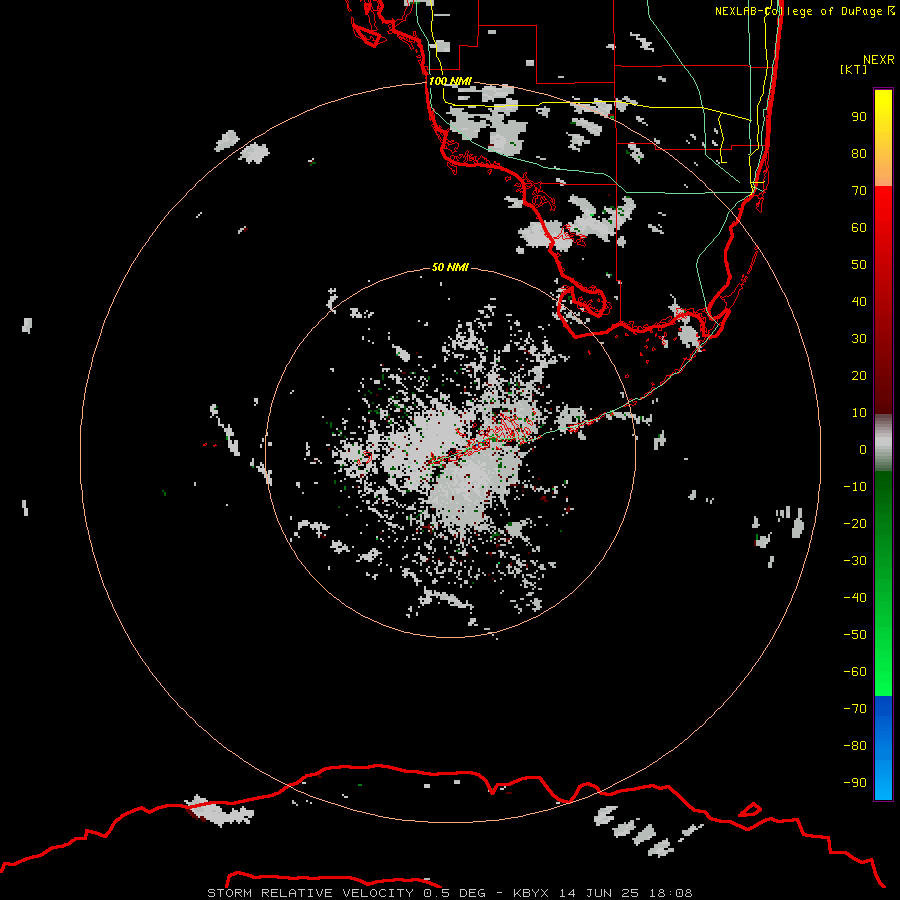
Task: Click the 20 value on the velocity scale
Action: pyautogui.click(x=859, y=375)
